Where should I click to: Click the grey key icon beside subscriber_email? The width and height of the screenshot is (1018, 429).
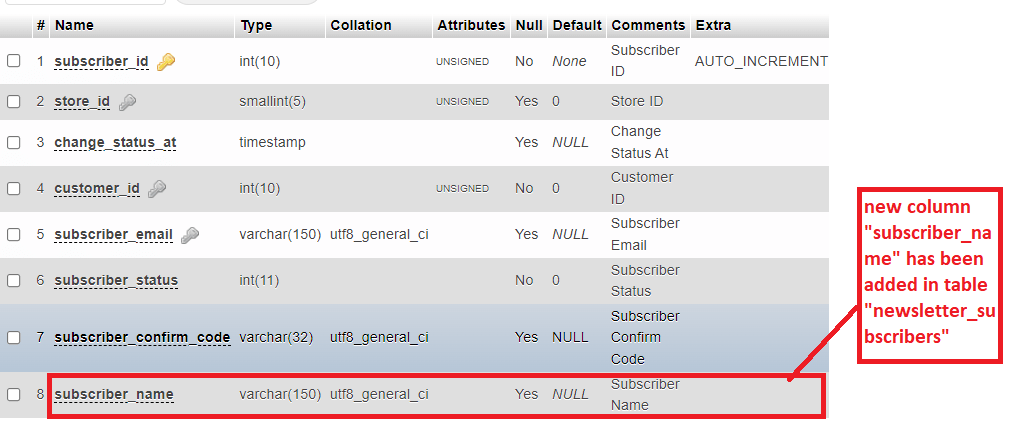190,235
